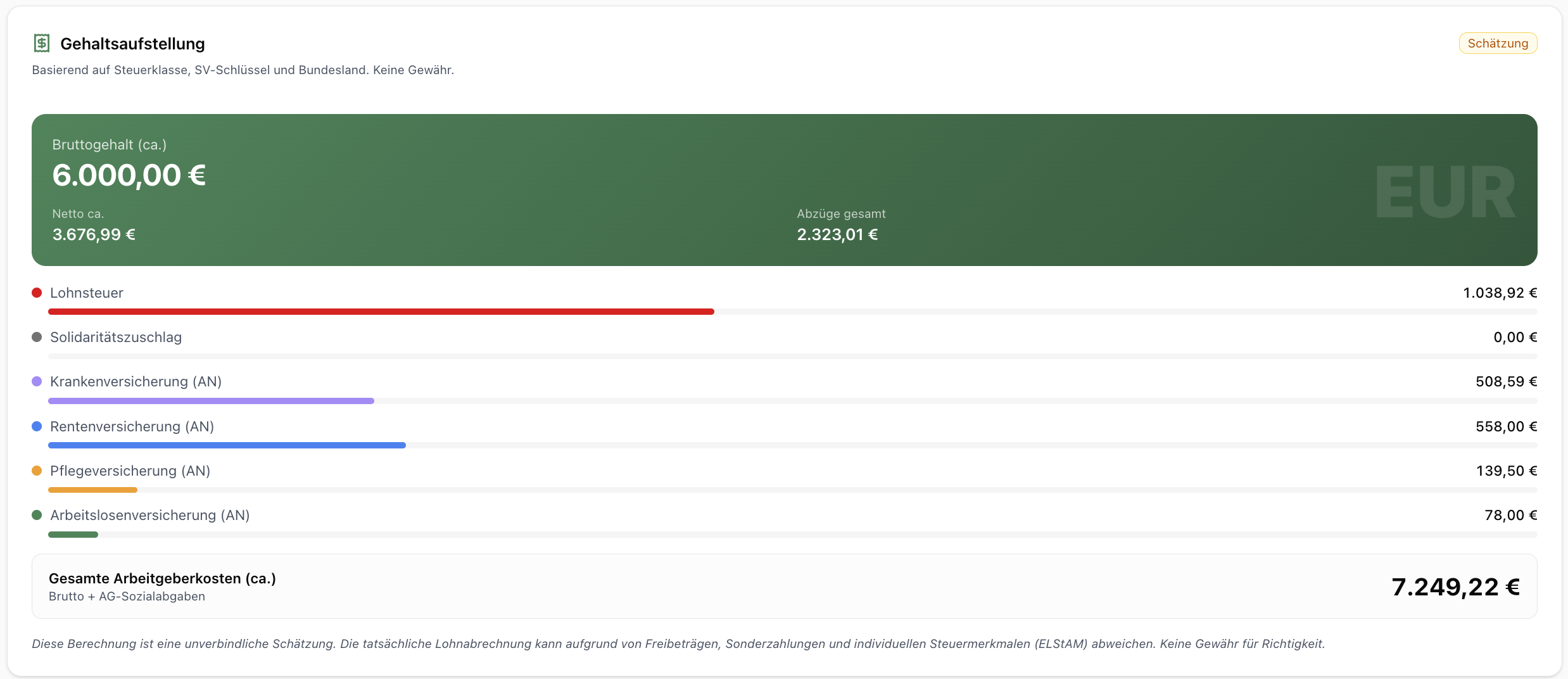Screen dimensions: 1568x679
Task: Click the gray Solidaritätszuschlag dot
Action: click(x=37, y=337)
